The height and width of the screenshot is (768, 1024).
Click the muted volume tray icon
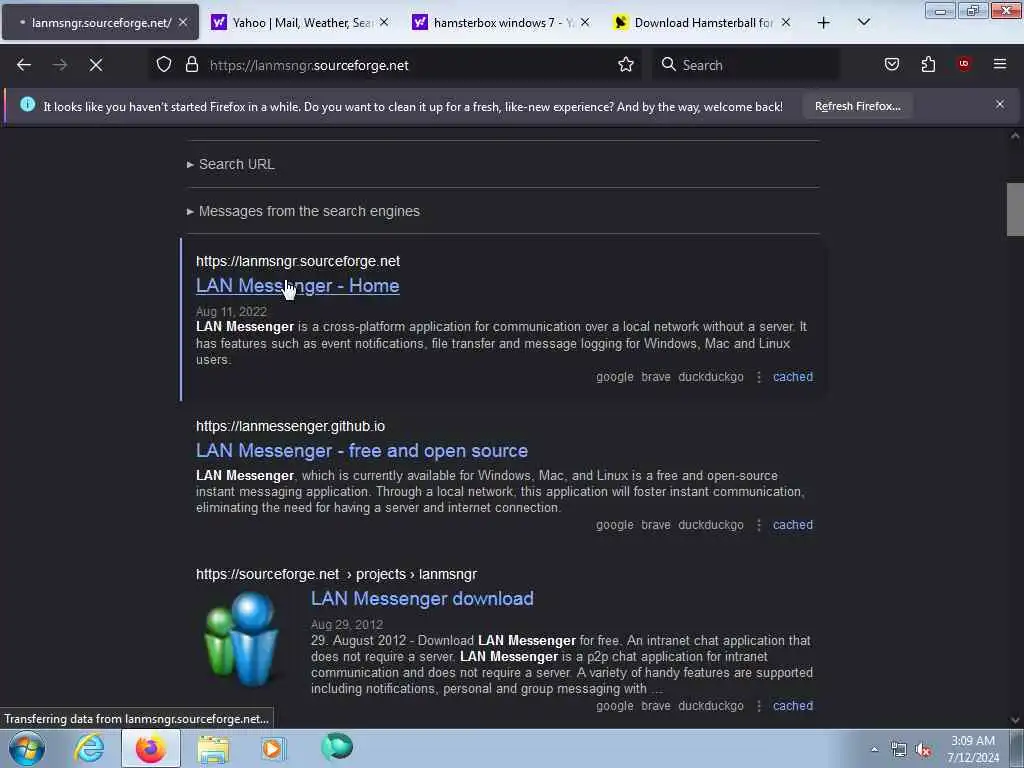point(923,750)
